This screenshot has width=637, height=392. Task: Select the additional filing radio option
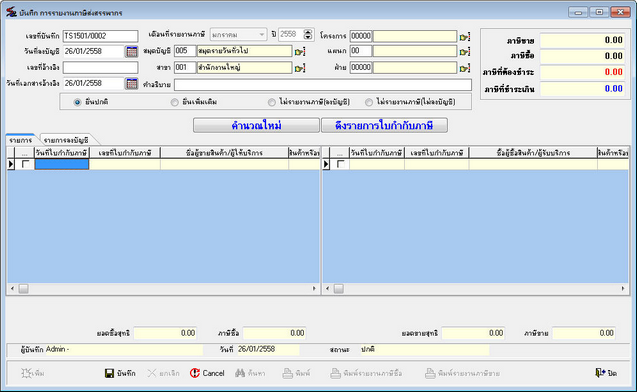click(x=174, y=102)
